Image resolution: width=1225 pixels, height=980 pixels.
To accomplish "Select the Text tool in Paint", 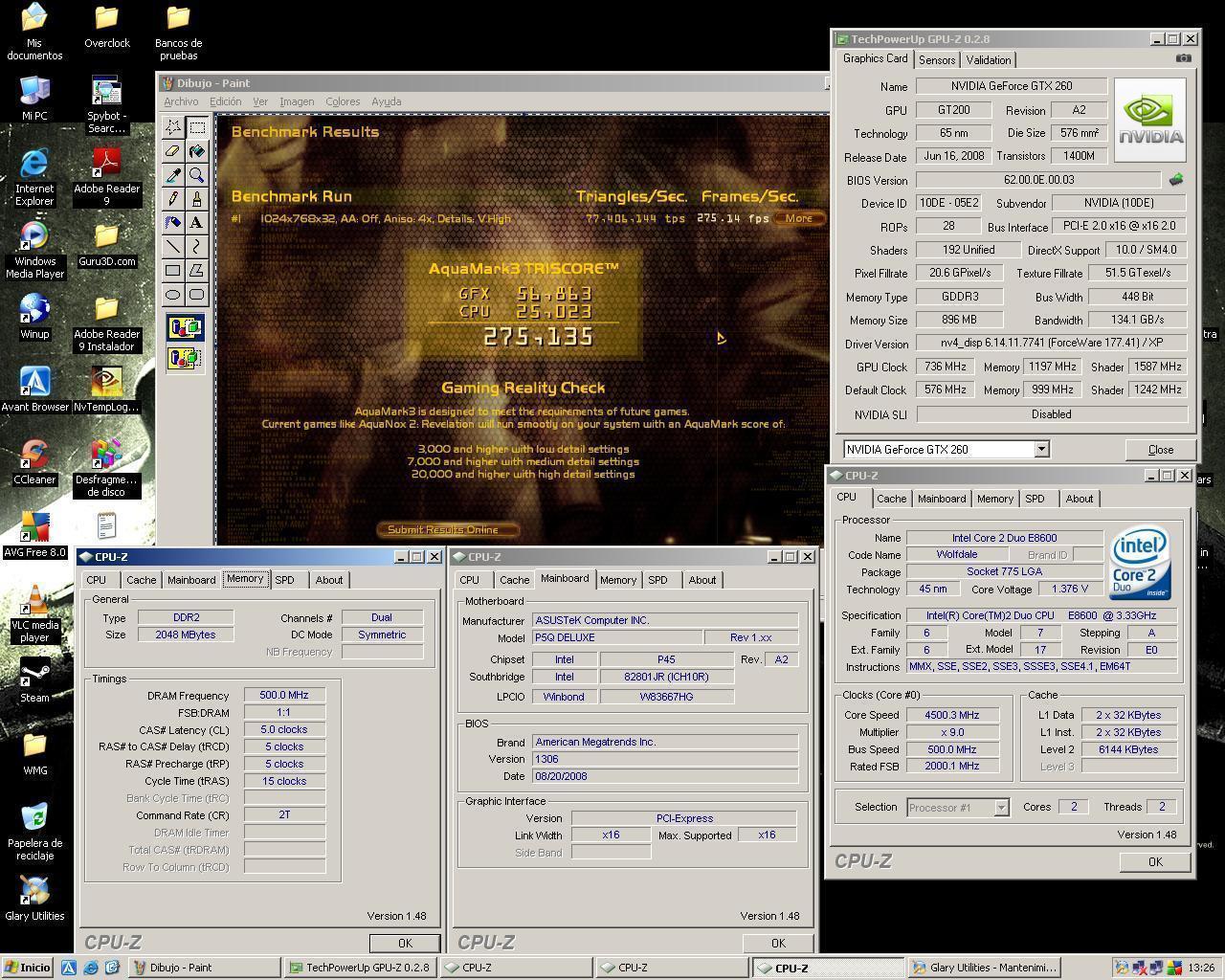I will point(197,223).
